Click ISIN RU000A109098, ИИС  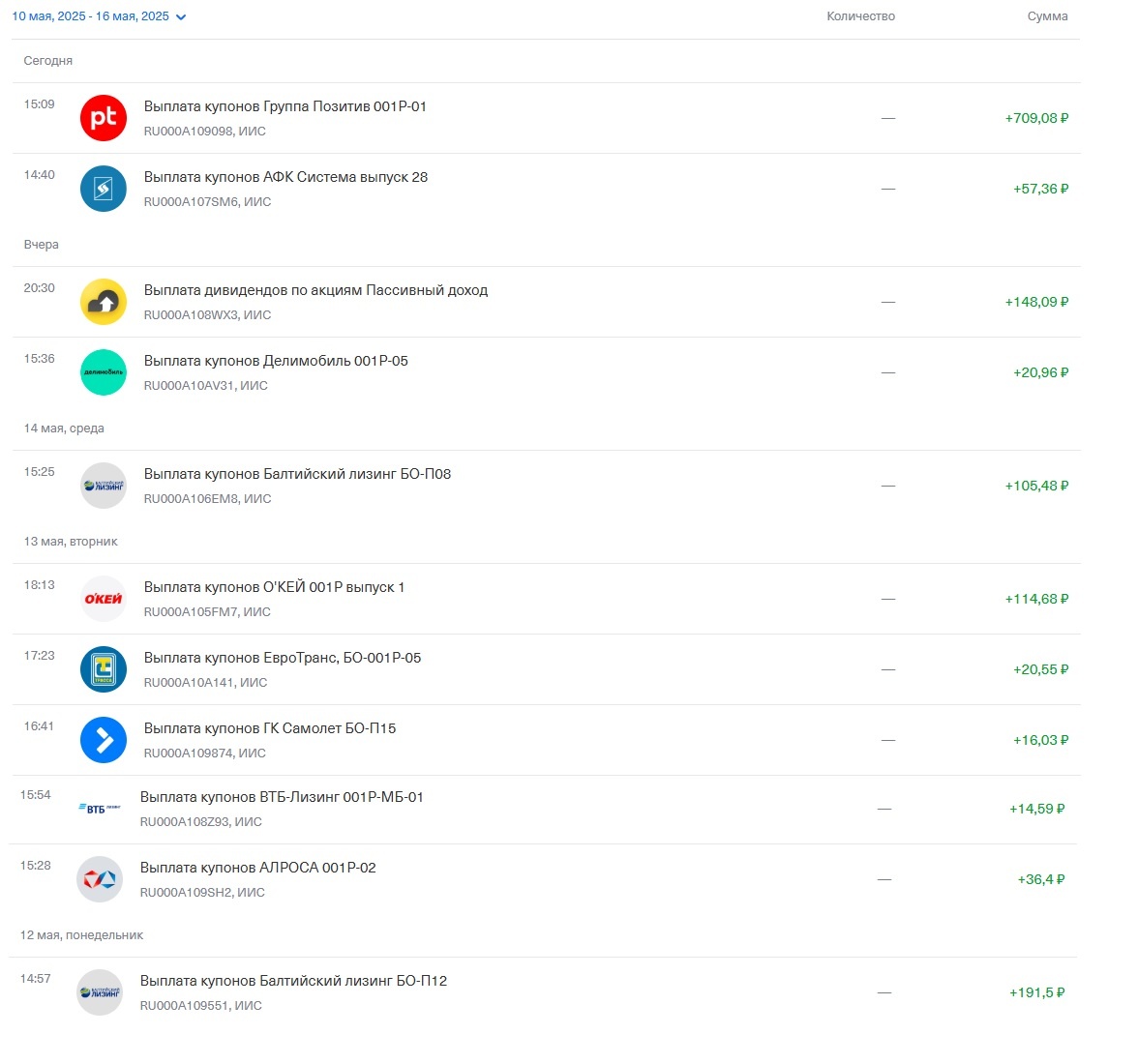coord(205,132)
